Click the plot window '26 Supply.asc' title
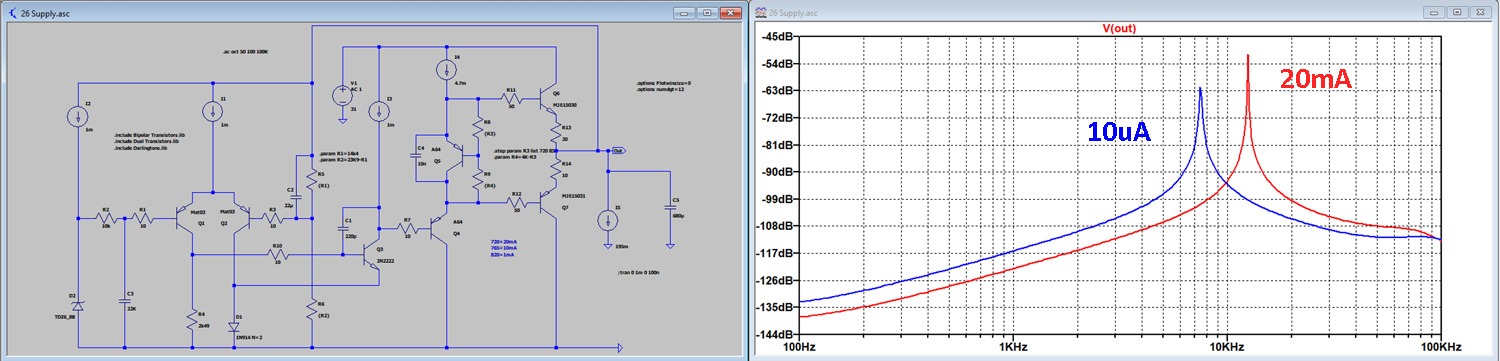Screen dimensions: 1500x361 (x=794, y=12)
